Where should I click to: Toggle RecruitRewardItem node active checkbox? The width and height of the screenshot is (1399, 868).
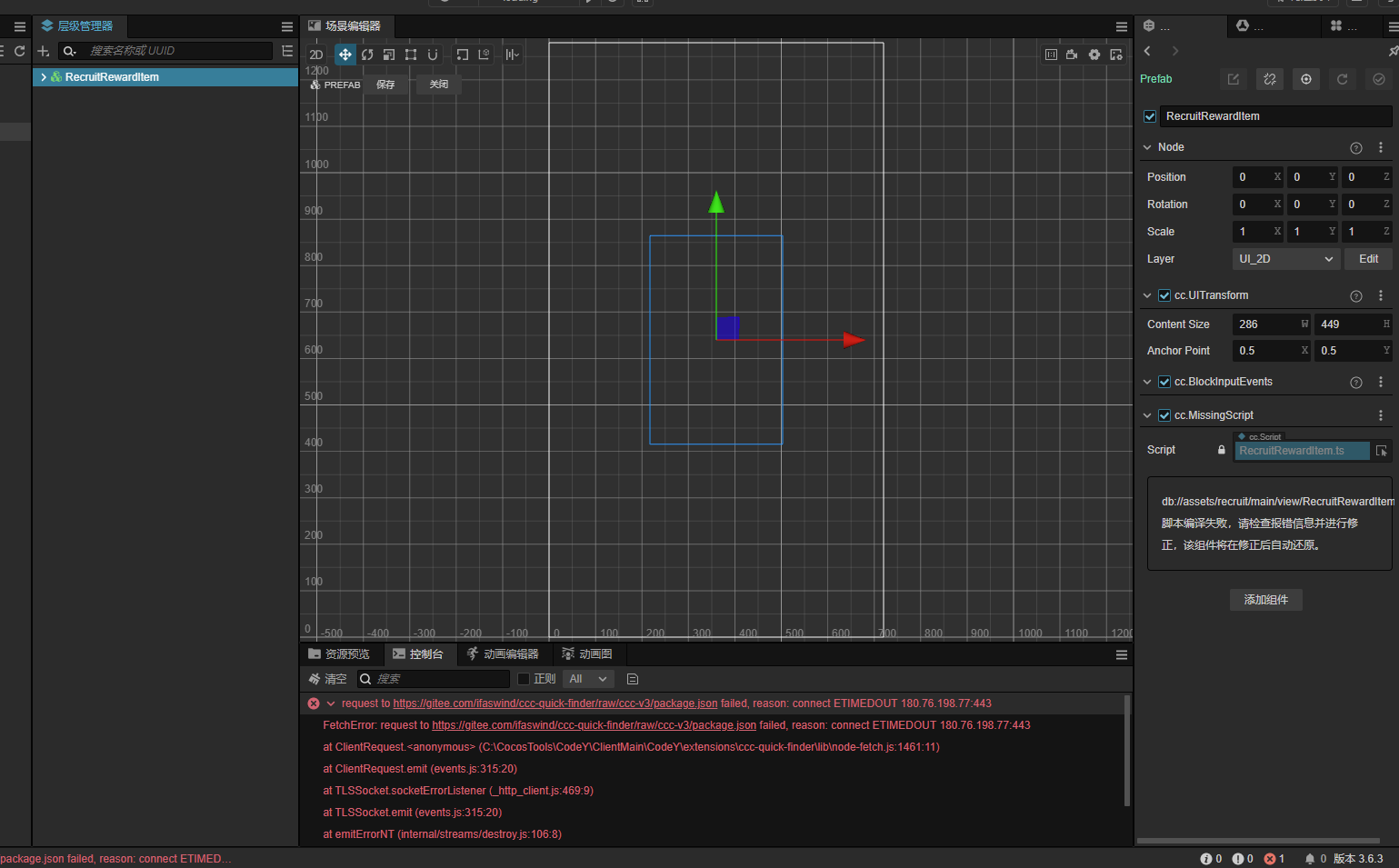coord(1150,116)
